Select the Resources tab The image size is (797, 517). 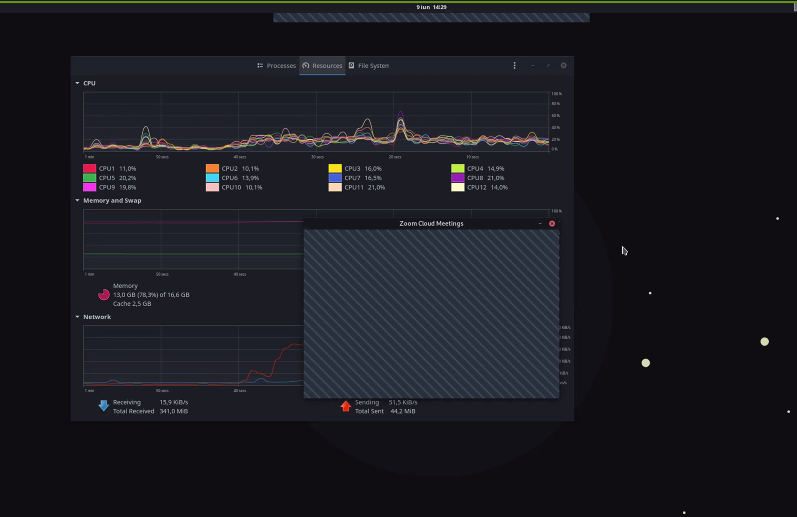coord(322,66)
